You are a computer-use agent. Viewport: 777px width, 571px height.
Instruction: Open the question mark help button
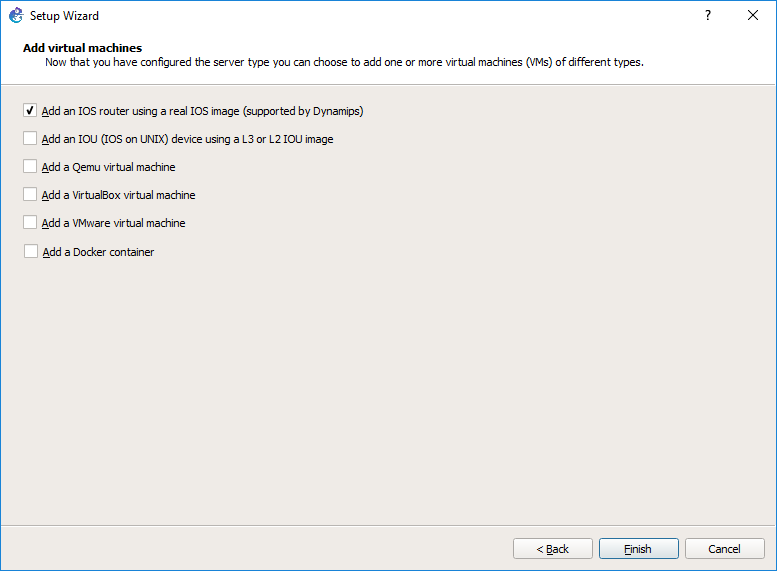[x=708, y=15]
